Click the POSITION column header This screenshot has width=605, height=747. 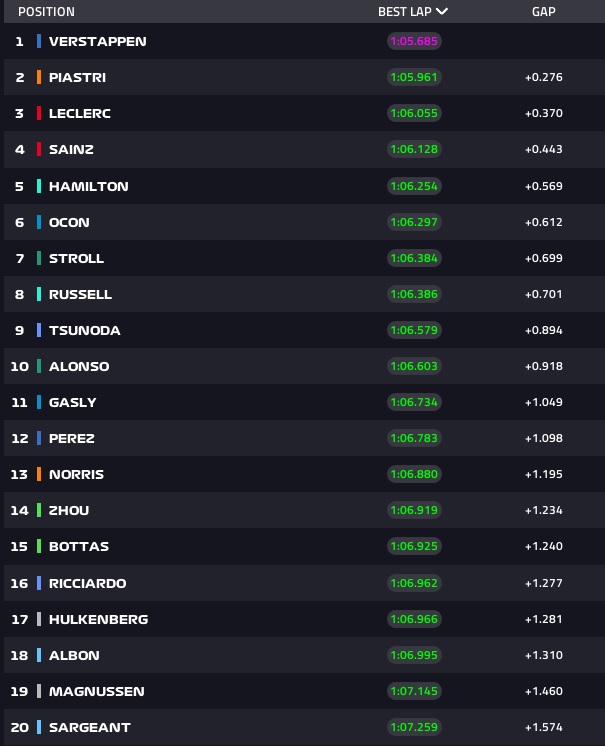(46, 11)
